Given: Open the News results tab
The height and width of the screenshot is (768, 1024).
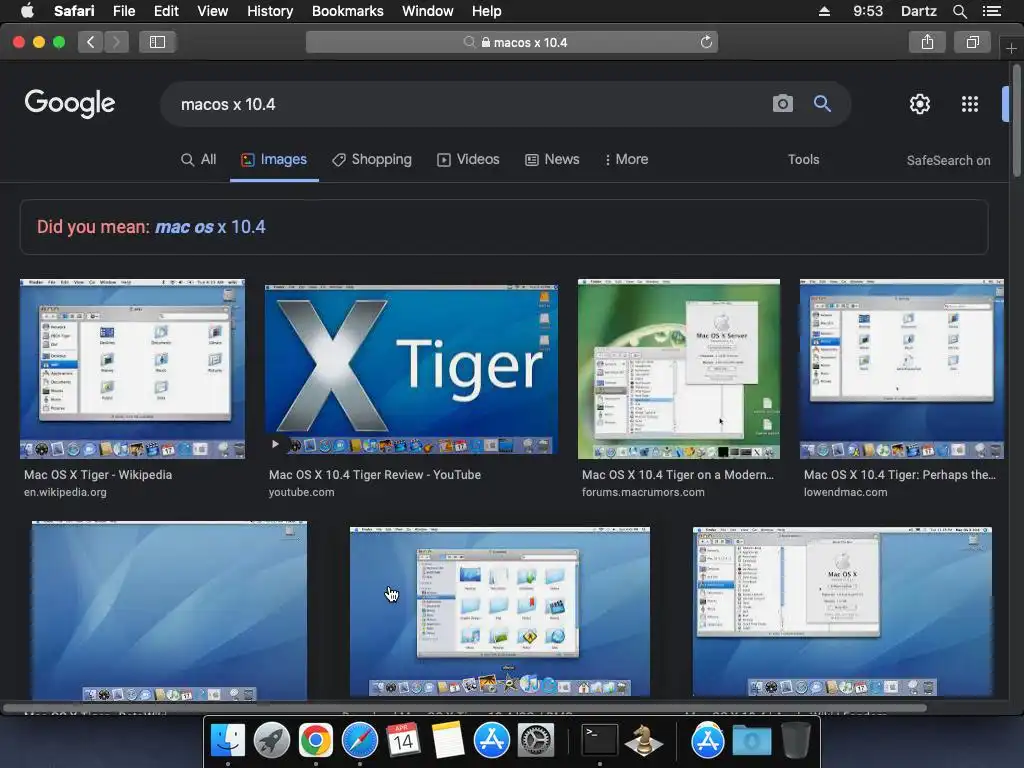Looking at the screenshot, I should point(552,159).
